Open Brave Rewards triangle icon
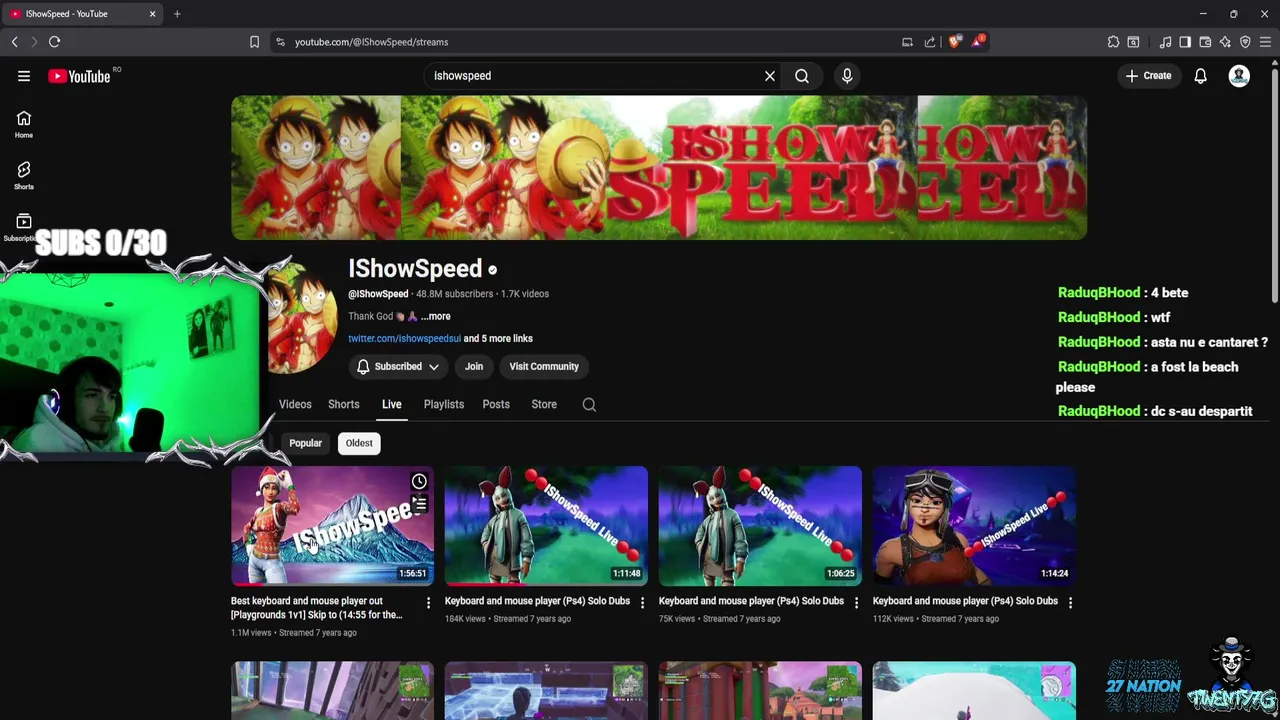The image size is (1280, 720). pyautogui.click(x=979, y=42)
